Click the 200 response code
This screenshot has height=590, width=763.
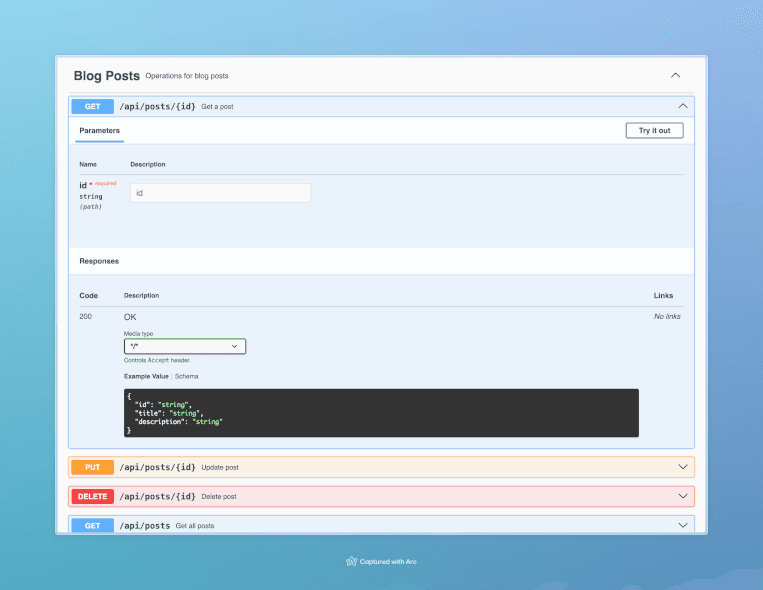click(x=86, y=316)
